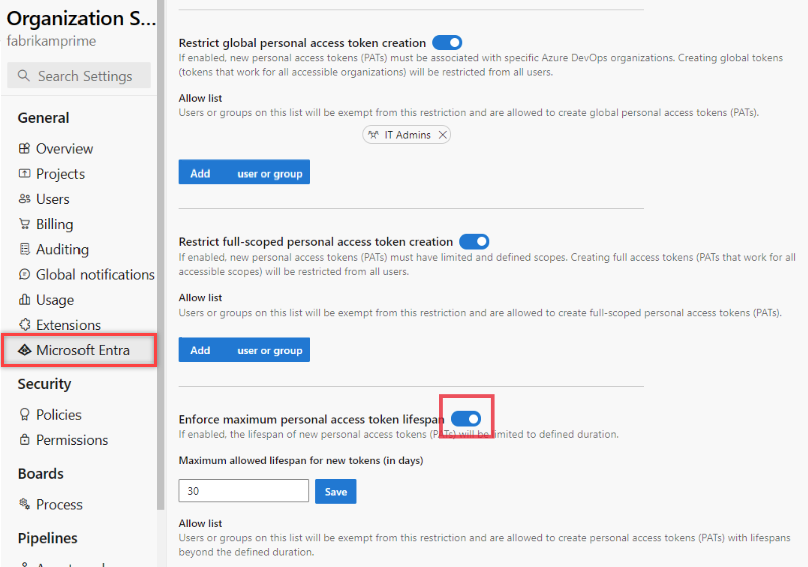Click the Auditing icon
The width and height of the screenshot is (808, 567).
pyautogui.click(x=24, y=249)
